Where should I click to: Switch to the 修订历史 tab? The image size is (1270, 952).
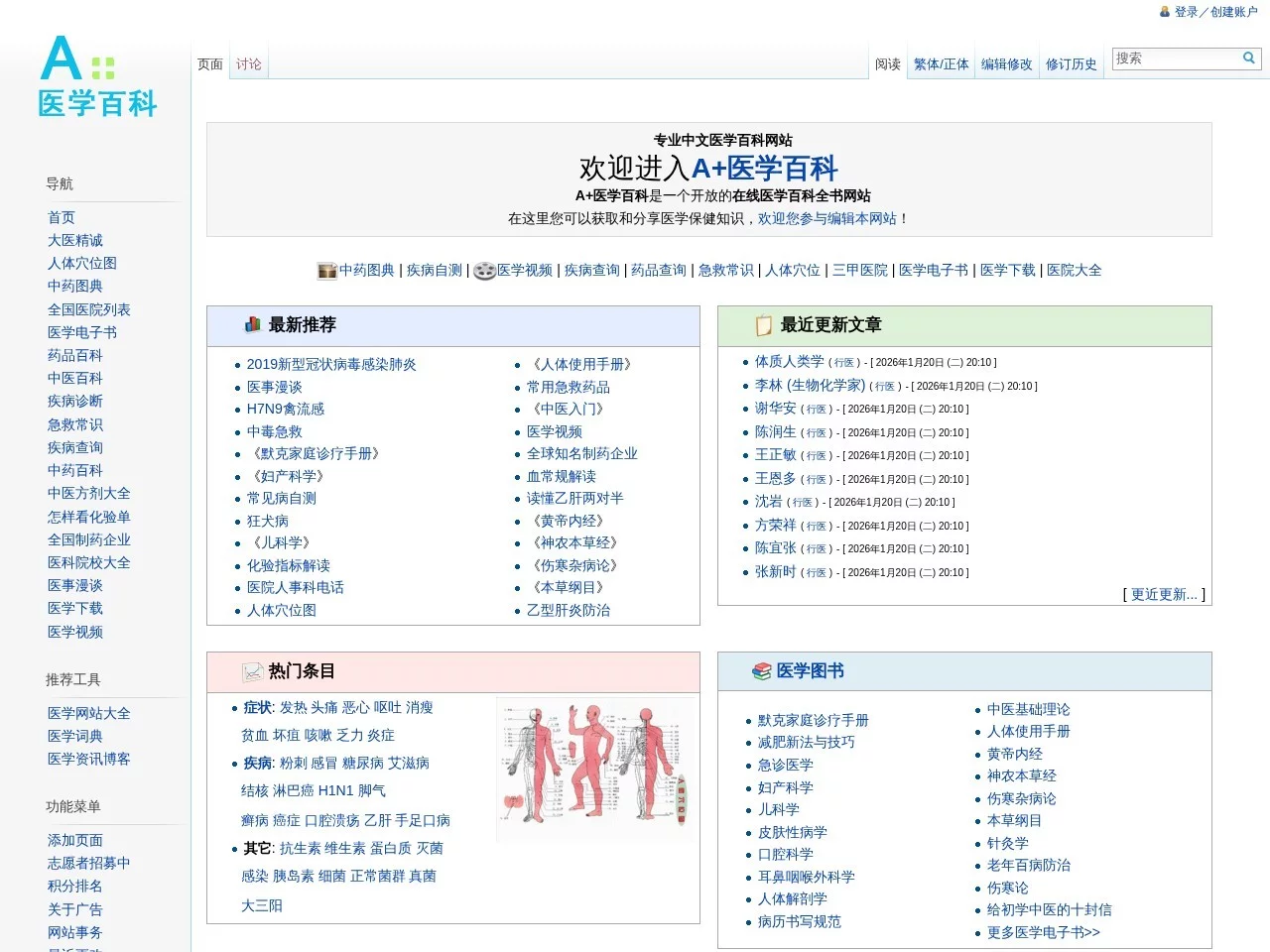(1072, 64)
